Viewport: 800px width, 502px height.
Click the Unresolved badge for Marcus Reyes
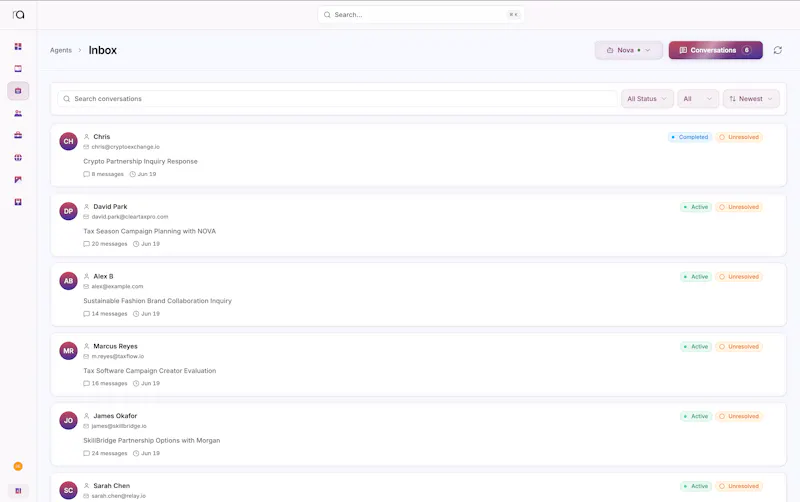pos(739,347)
